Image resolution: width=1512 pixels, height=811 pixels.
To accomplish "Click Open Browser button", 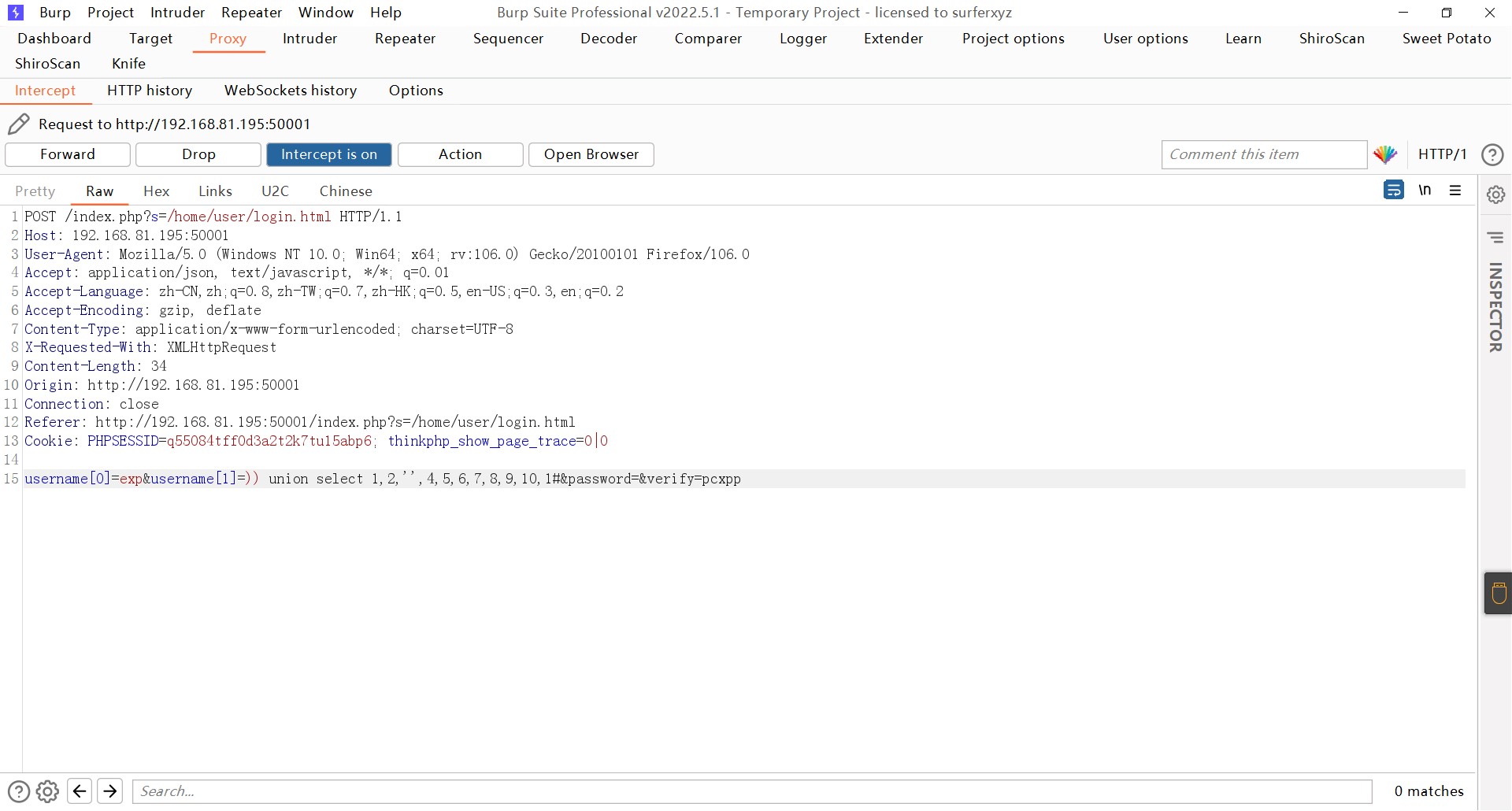I will pyautogui.click(x=591, y=154).
